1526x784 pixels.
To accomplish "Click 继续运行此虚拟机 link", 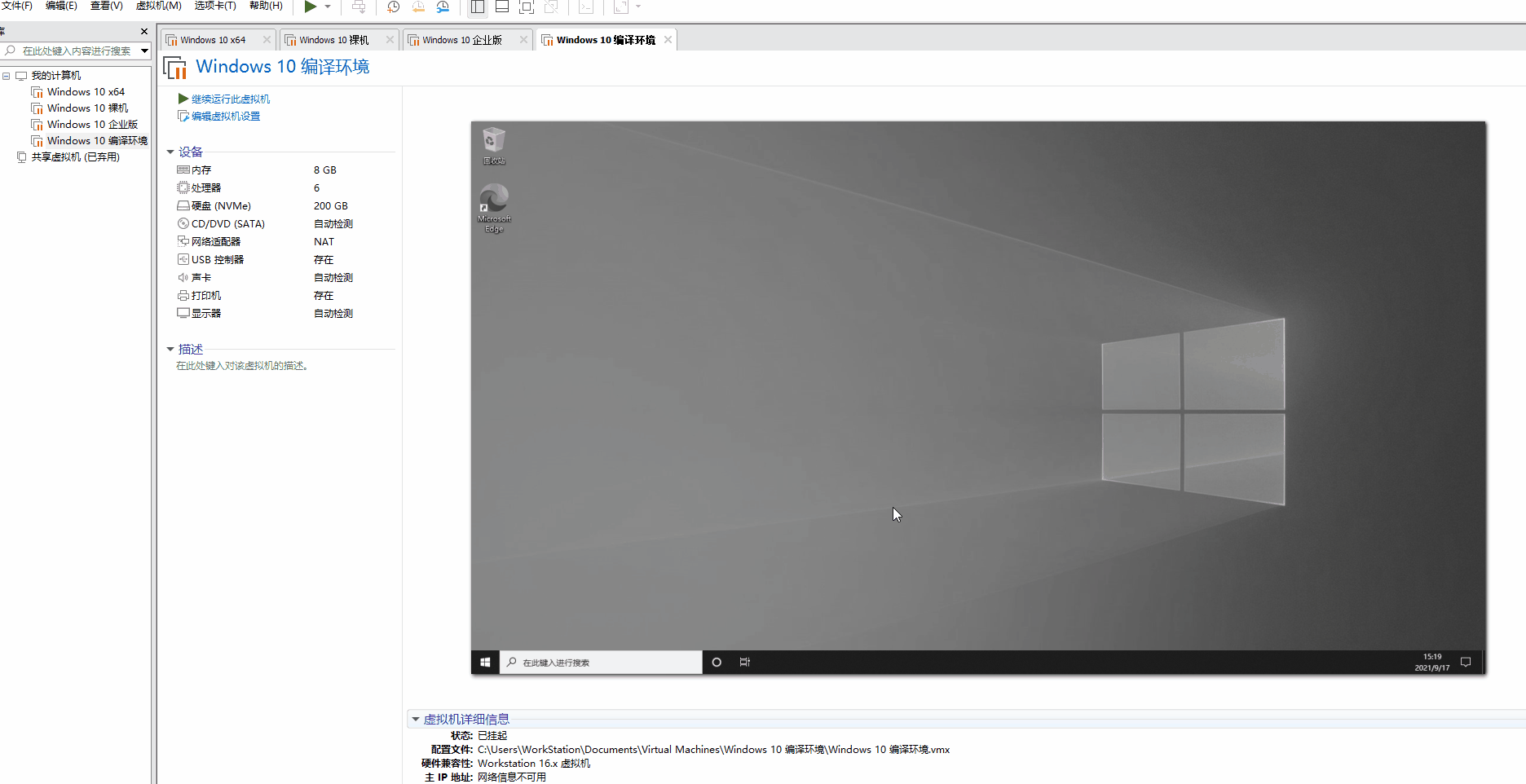I will (231, 99).
